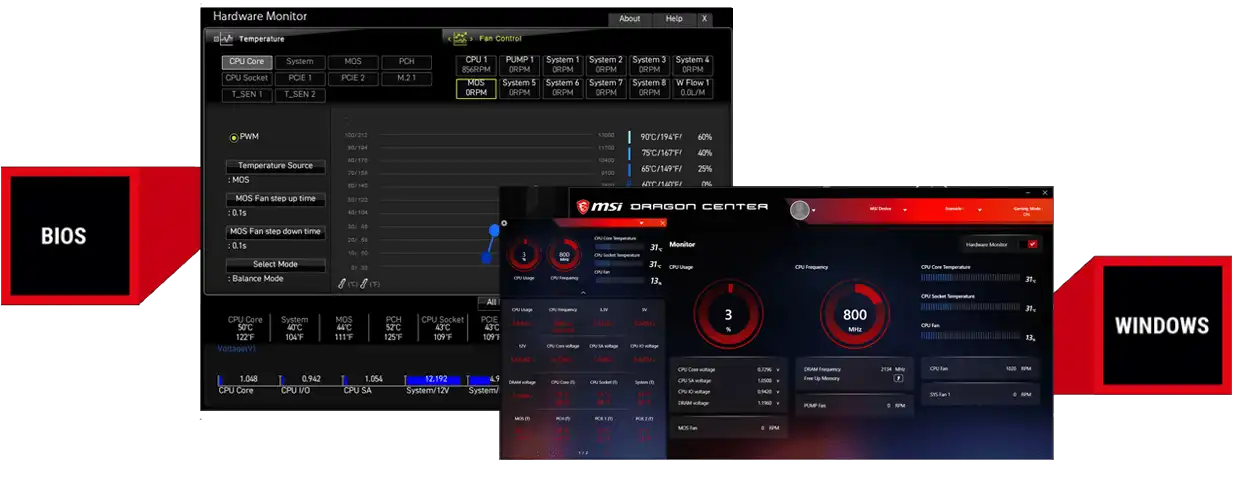1238x487 pixels.
Task: Select System temperature sensor button
Action: [x=299, y=62]
